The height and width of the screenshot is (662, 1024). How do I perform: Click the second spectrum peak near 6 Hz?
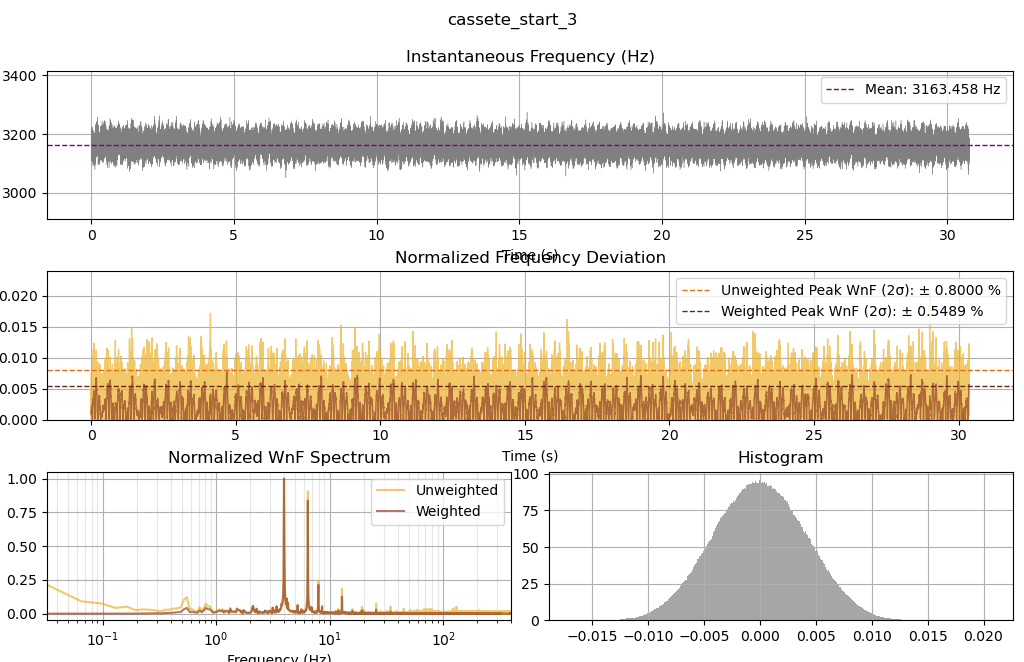point(308,496)
